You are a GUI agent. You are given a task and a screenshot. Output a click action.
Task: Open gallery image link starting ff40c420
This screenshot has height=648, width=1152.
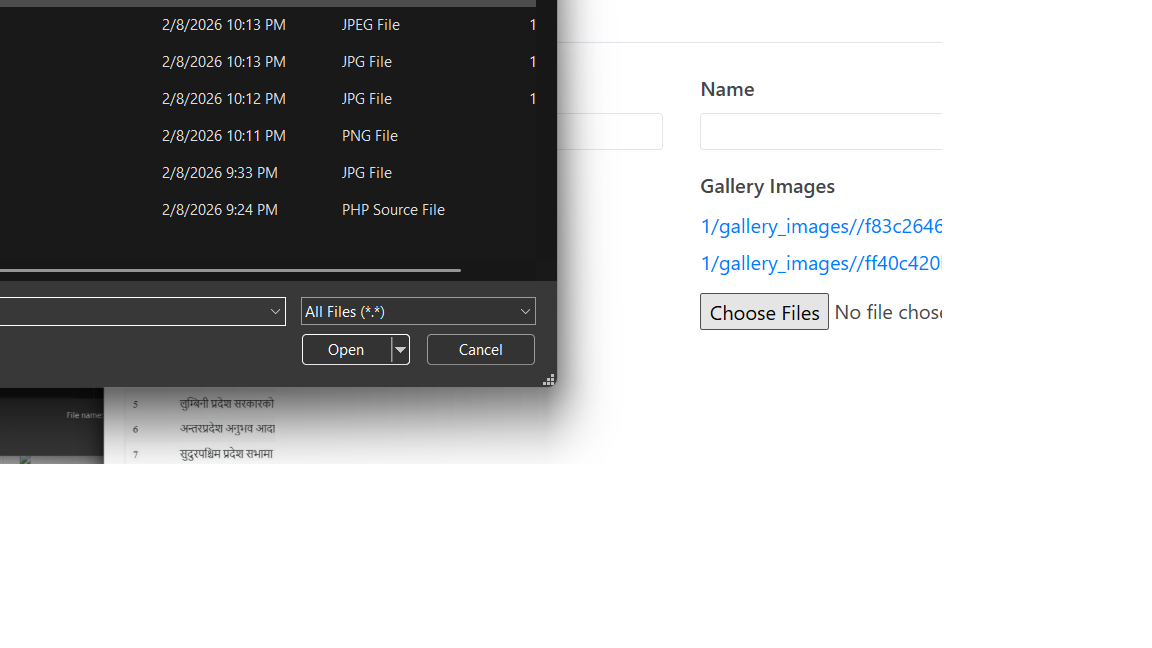point(820,264)
